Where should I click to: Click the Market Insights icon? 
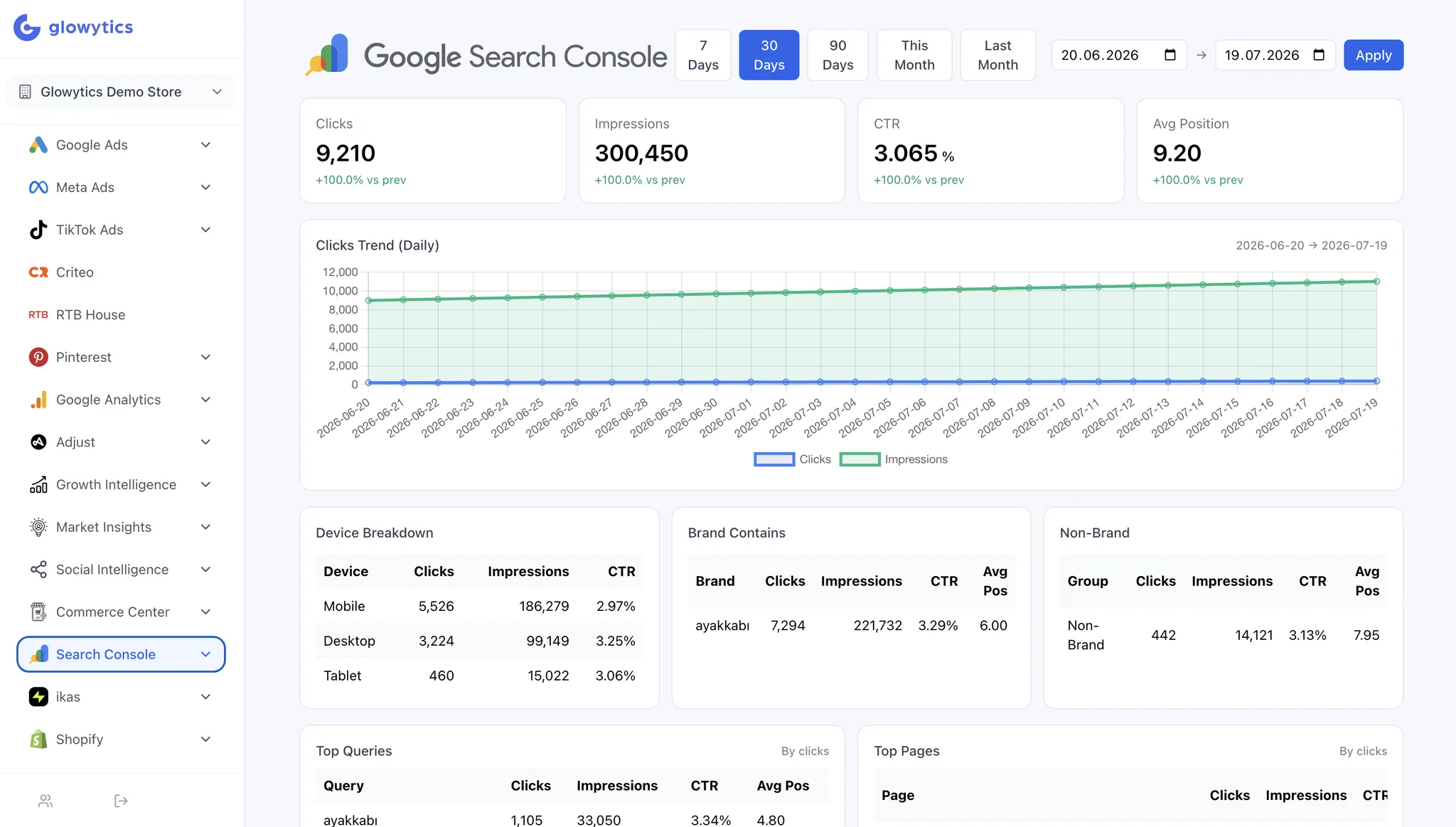[38, 527]
